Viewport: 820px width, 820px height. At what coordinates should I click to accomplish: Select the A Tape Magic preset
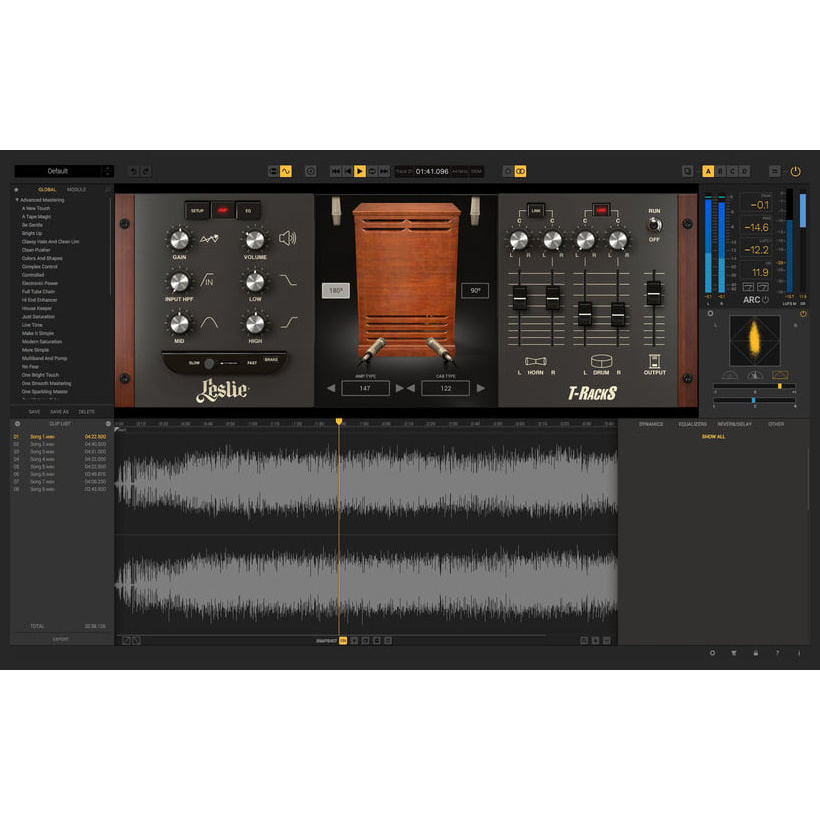37,217
